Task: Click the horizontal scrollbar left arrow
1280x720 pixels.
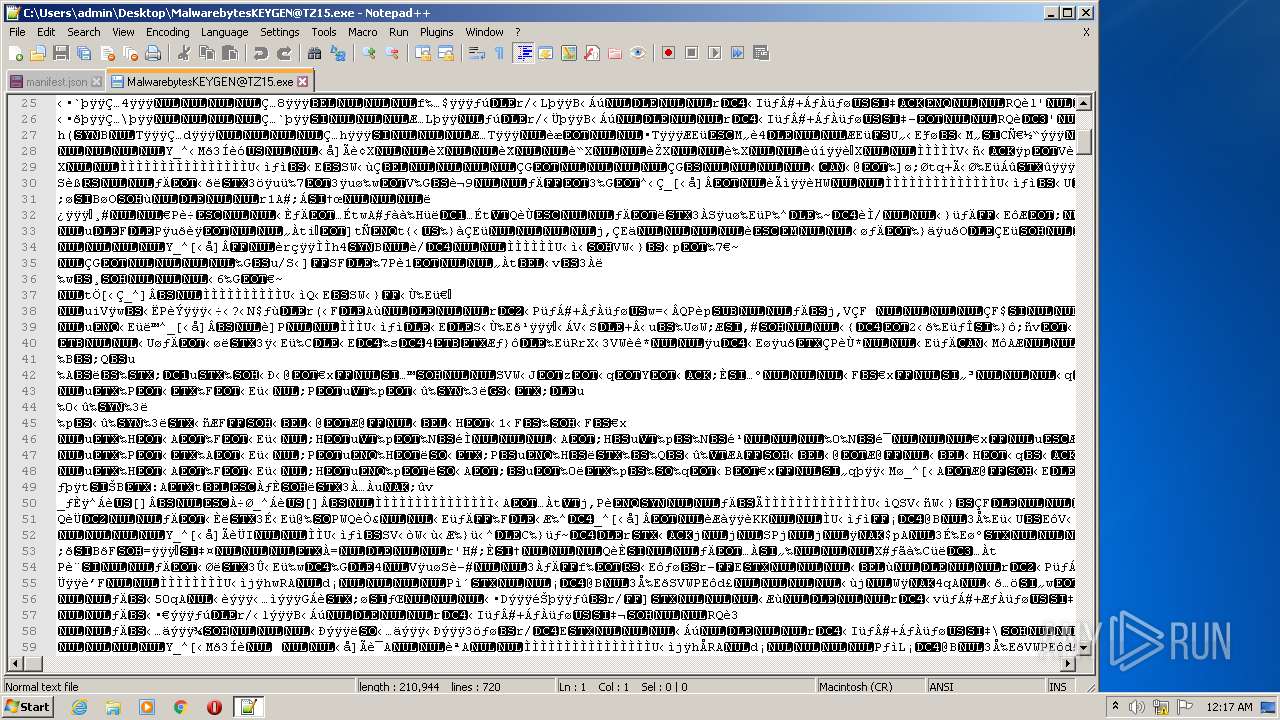Action: (x=15, y=663)
